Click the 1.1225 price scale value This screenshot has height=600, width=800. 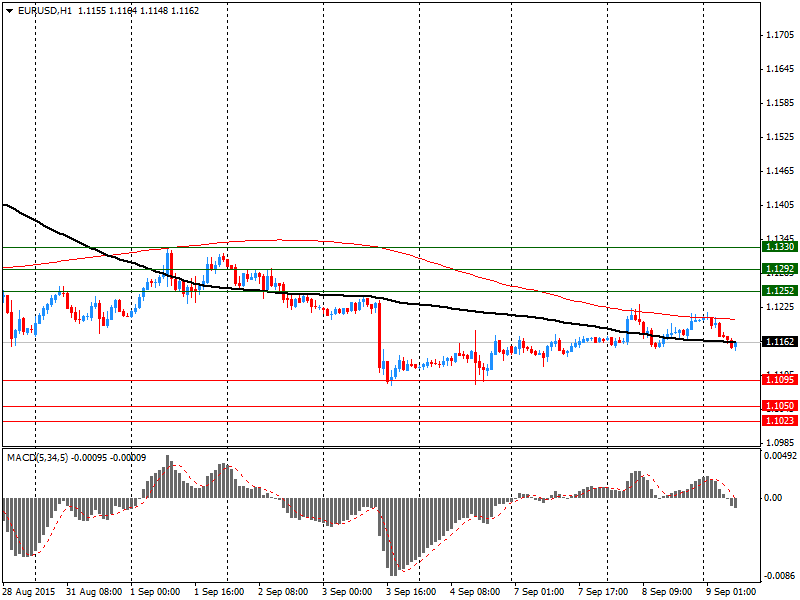pyautogui.click(x=780, y=307)
